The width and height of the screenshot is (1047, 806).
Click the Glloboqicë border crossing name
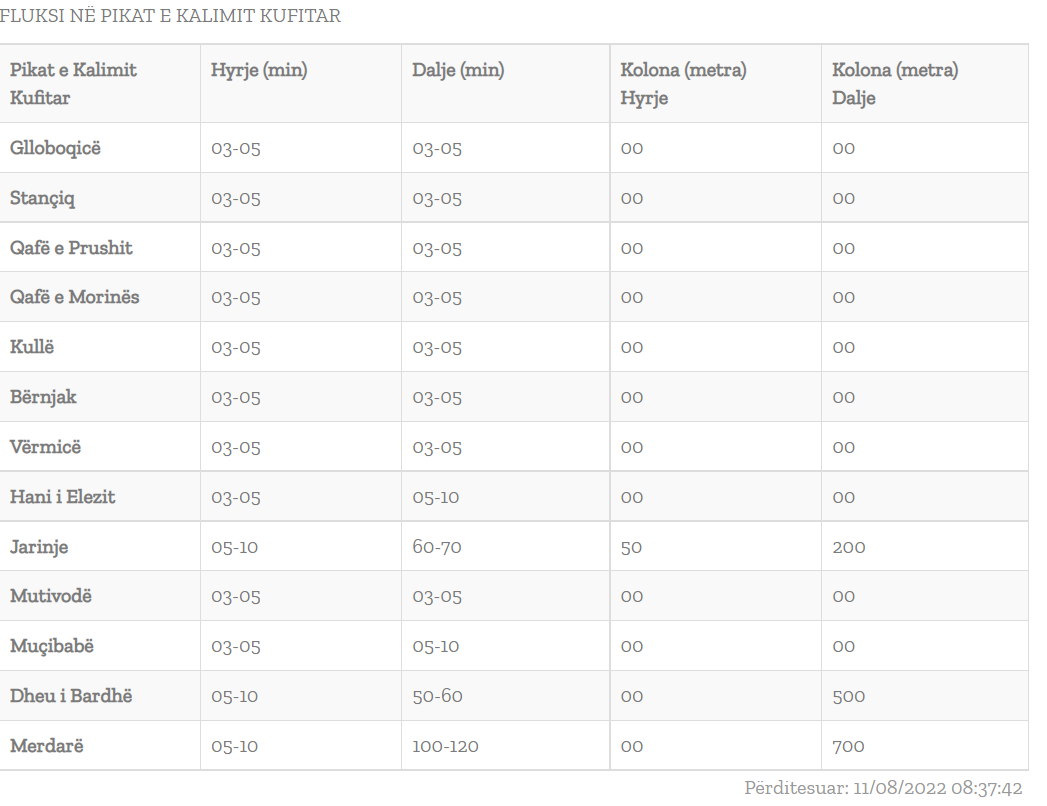pyautogui.click(x=56, y=148)
